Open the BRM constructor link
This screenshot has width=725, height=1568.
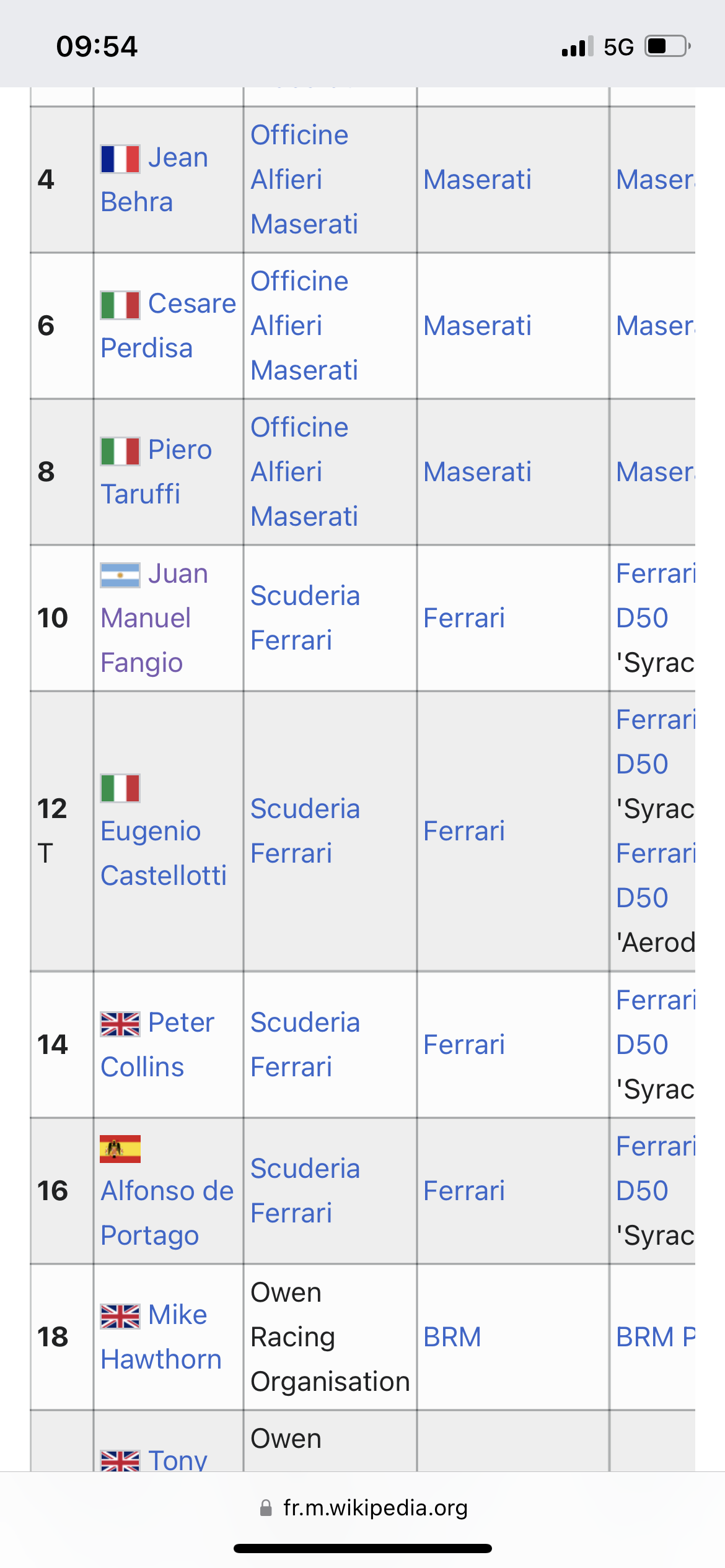(x=452, y=1337)
